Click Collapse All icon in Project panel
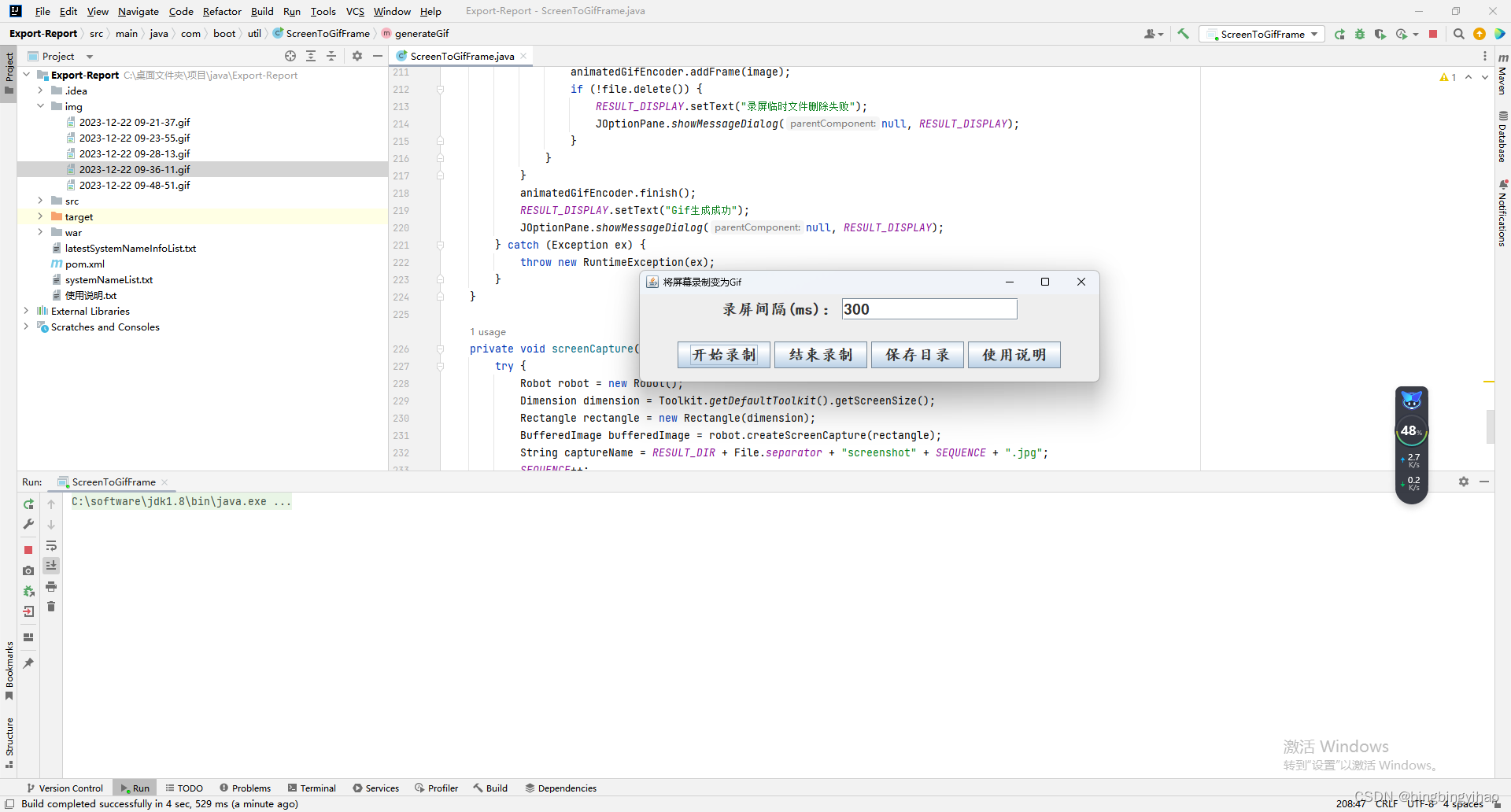 (331, 56)
